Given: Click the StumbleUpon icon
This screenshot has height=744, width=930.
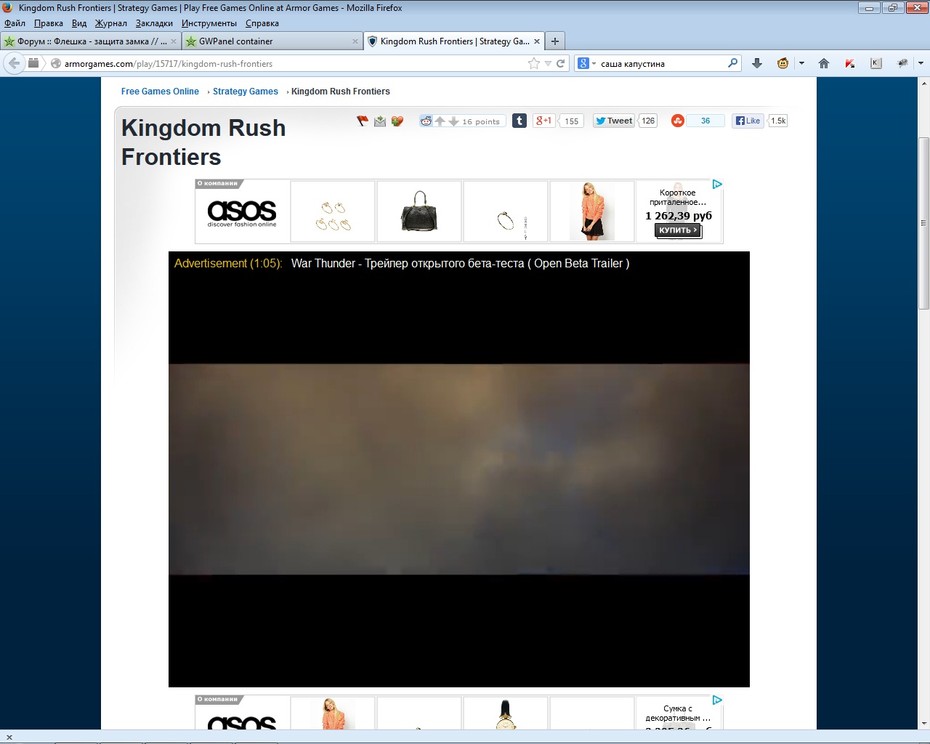Looking at the screenshot, I should (678, 121).
